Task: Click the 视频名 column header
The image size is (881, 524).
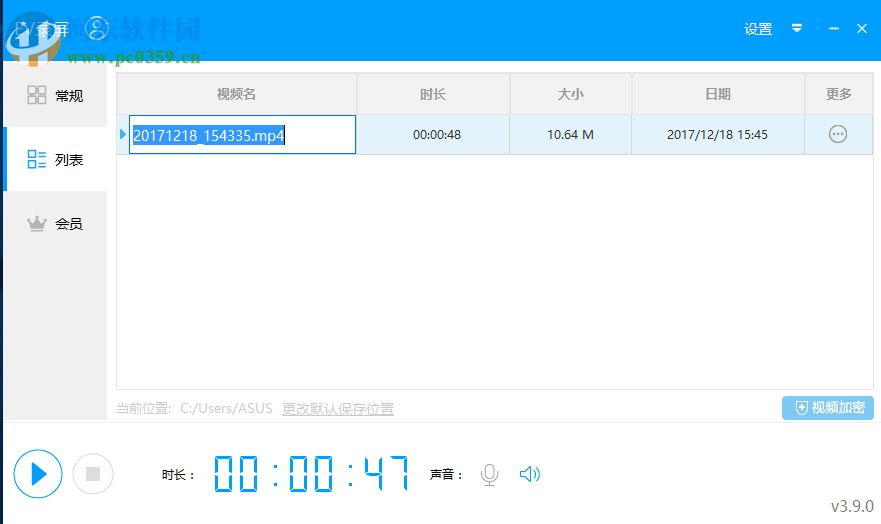Action: click(x=237, y=94)
